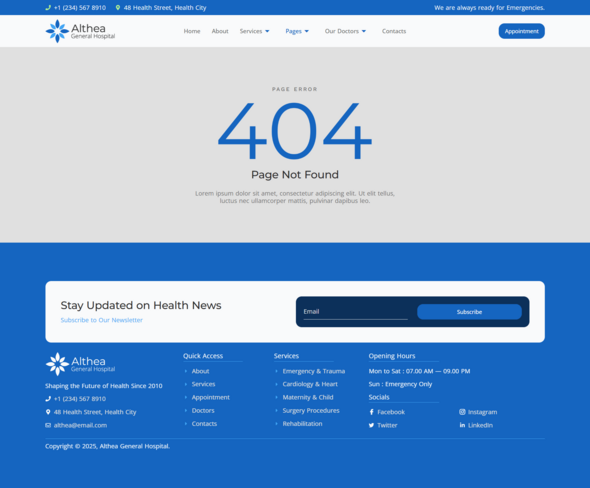Open footer Doctors link
The height and width of the screenshot is (488, 590).
(203, 410)
